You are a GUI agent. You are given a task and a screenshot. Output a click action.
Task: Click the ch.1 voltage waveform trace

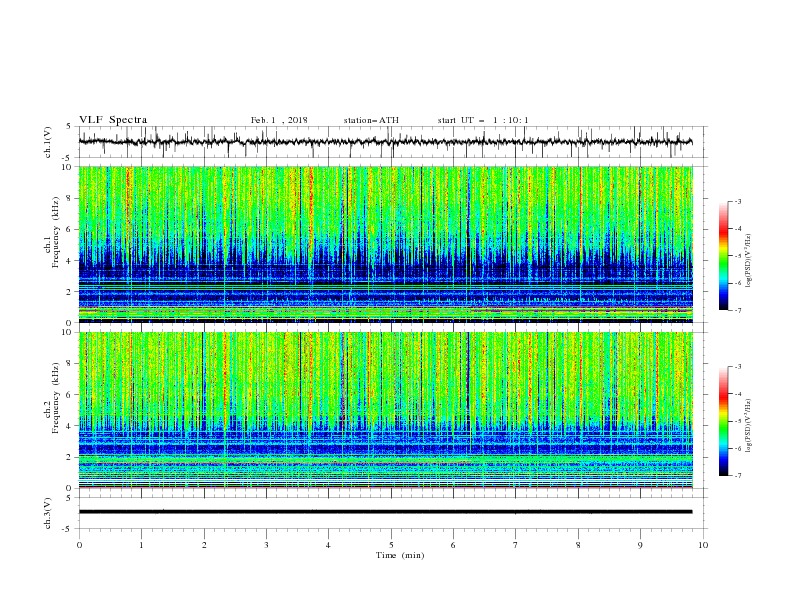pyautogui.click(x=385, y=142)
